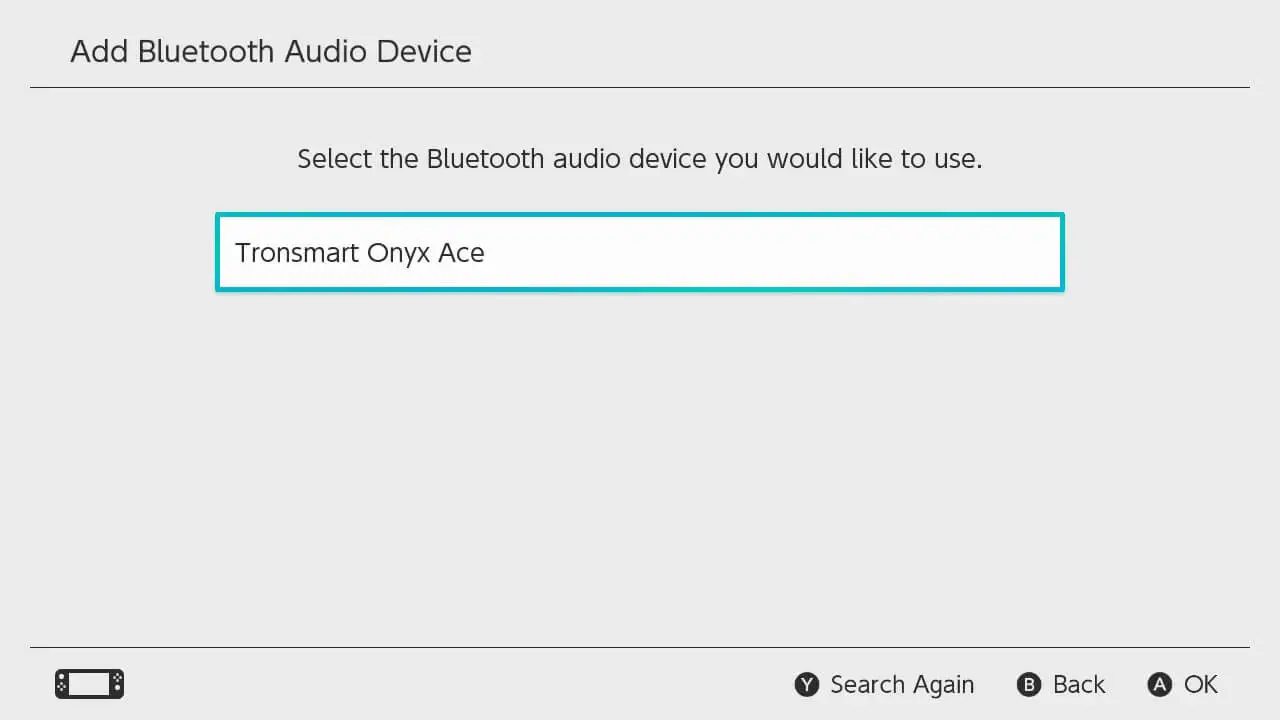The height and width of the screenshot is (720, 1280).
Task: Select the Add Bluetooth Audio Device title
Action: tap(270, 51)
